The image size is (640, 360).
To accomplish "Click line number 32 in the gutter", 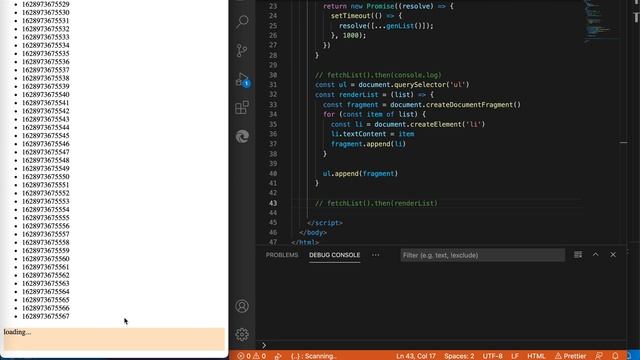I will tap(273, 94).
